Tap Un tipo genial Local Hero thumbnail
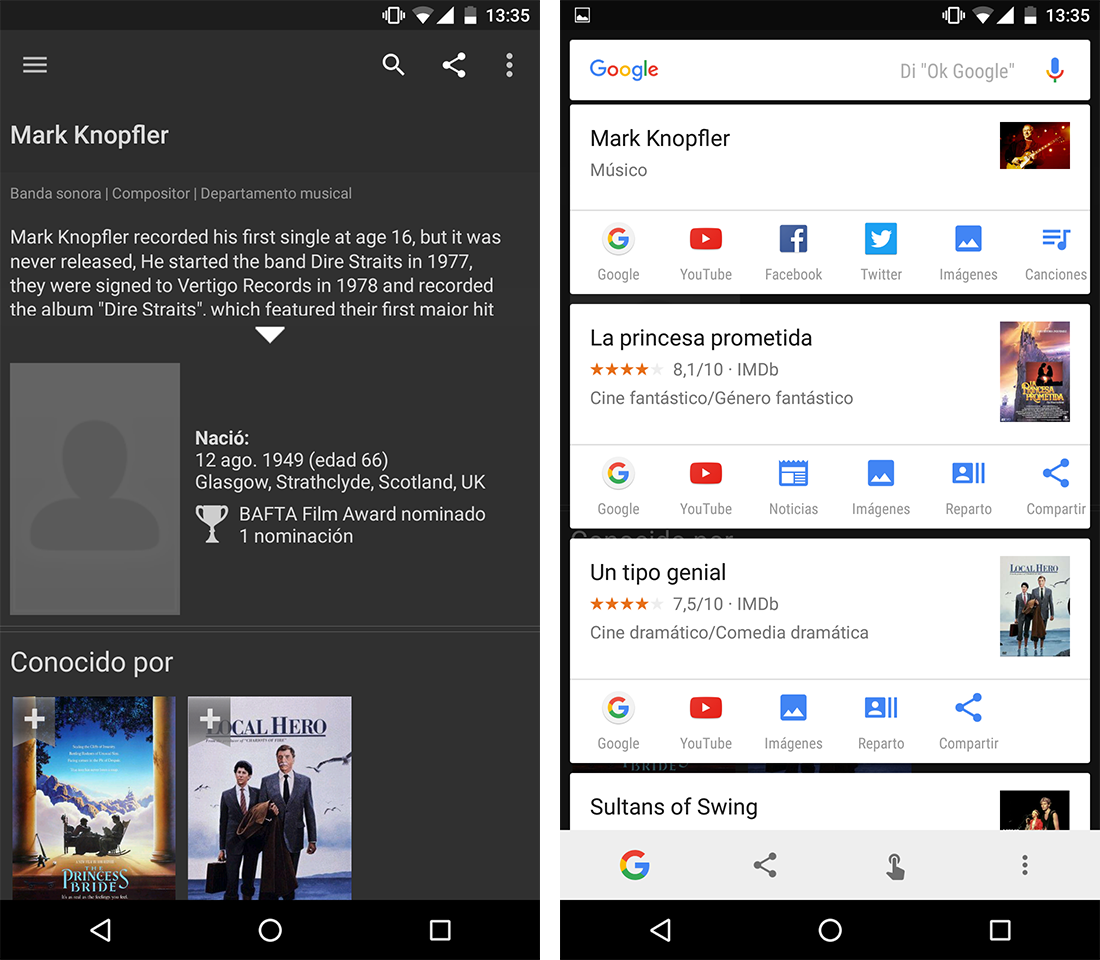 (x=1035, y=606)
